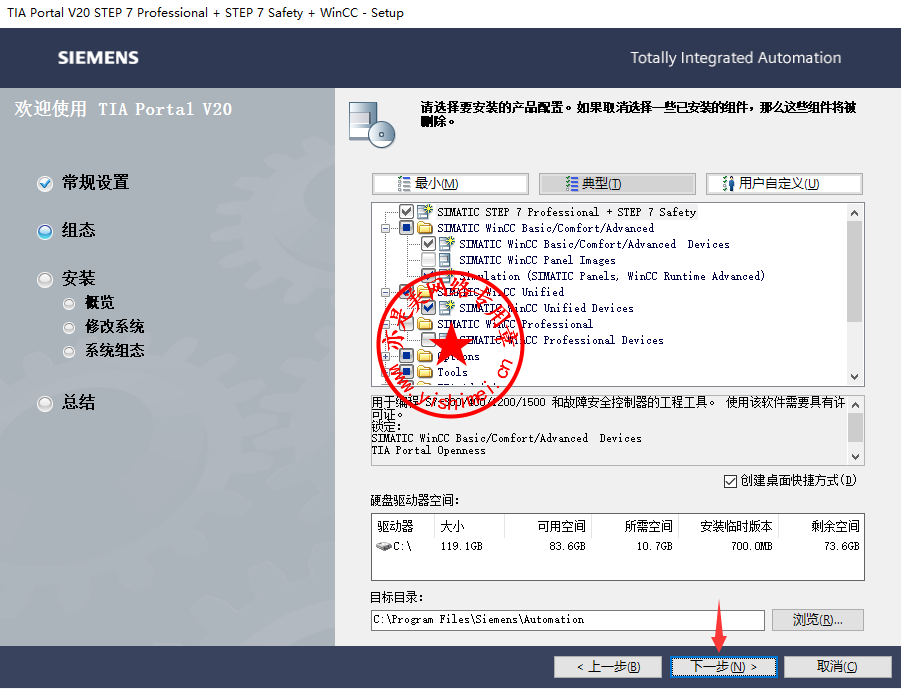This screenshot has width=901, height=689.
Task: Click the Tools folder icon
Action: 425,372
